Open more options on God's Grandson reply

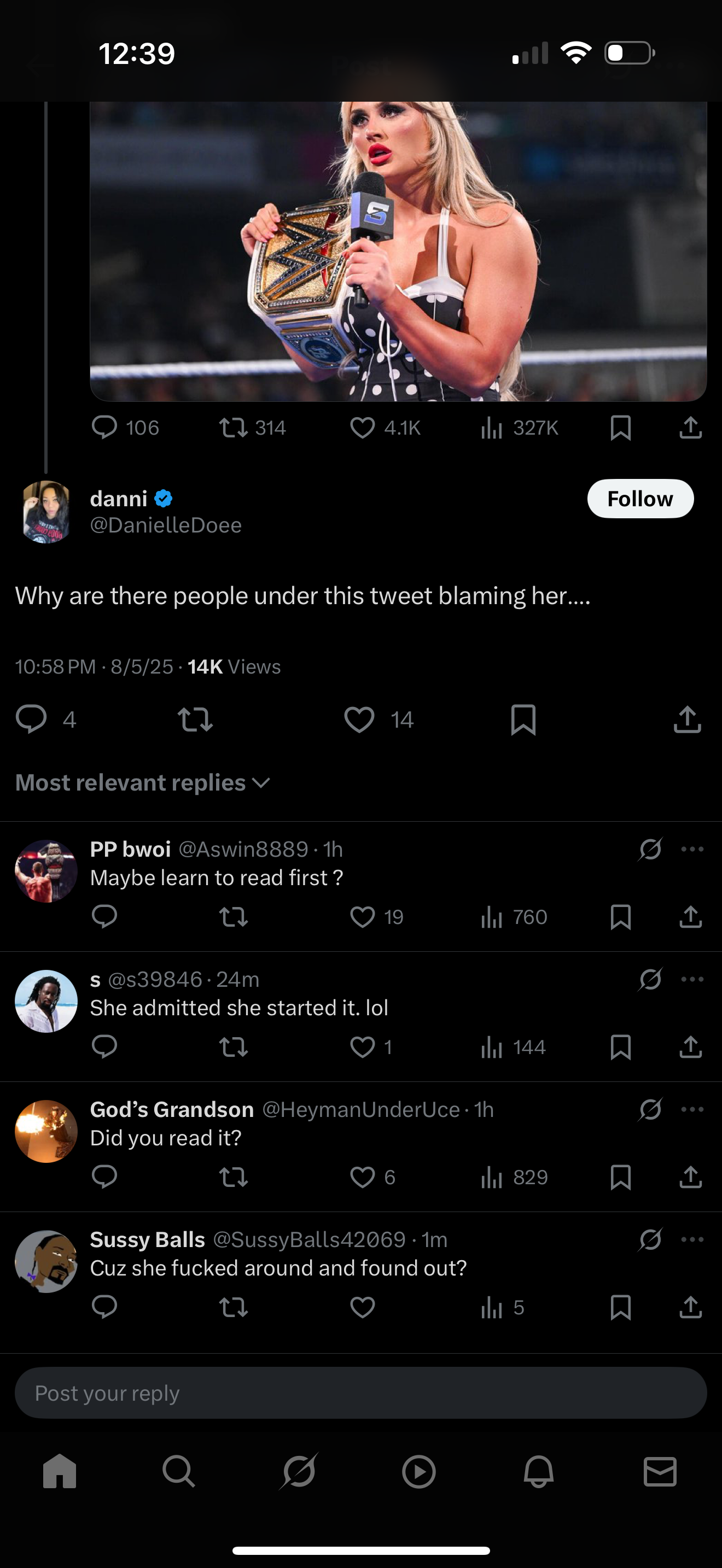[x=692, y=1109]
